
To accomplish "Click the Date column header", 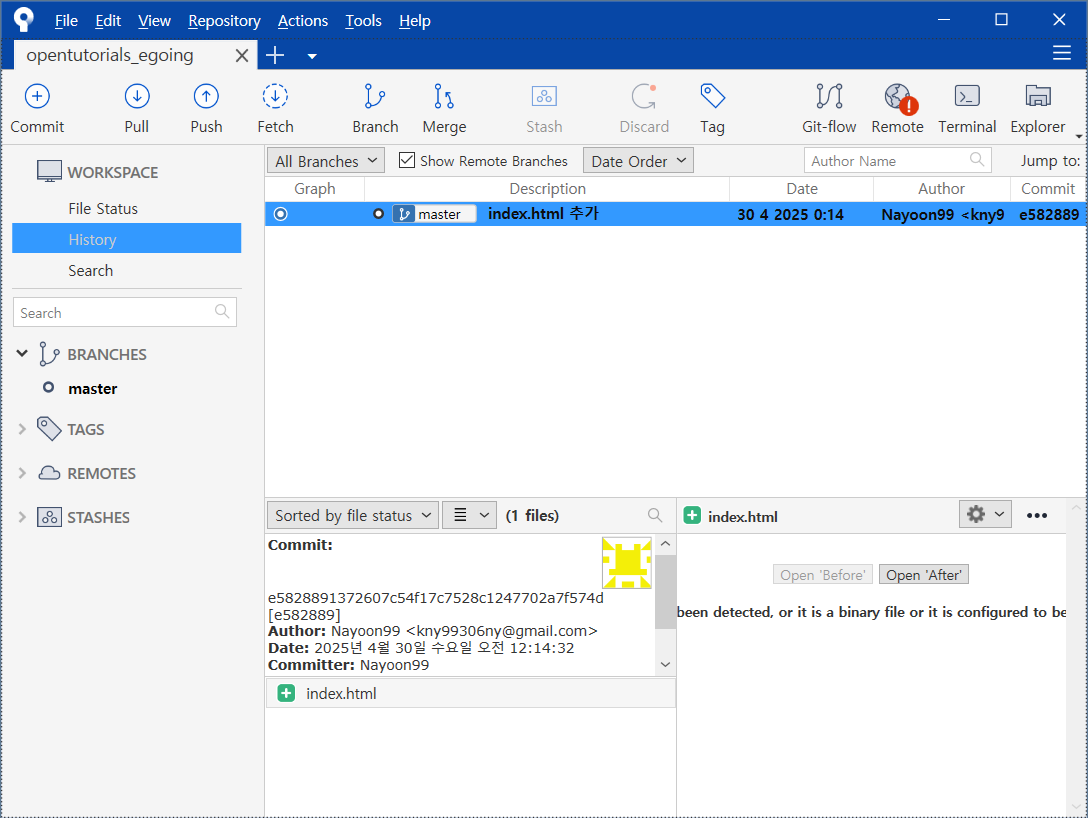I will (801, 189).
